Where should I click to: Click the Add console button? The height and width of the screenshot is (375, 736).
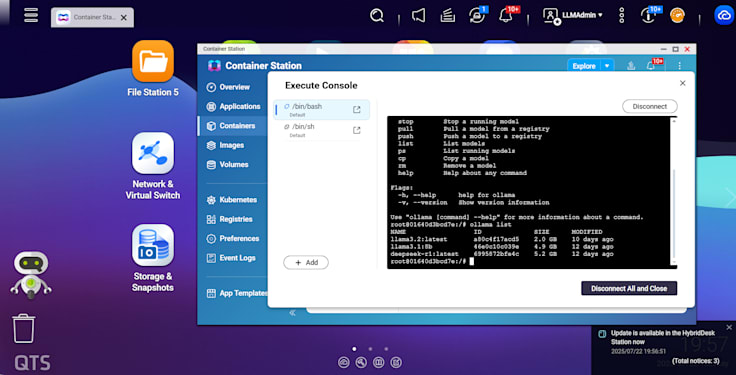click(306, 262)
